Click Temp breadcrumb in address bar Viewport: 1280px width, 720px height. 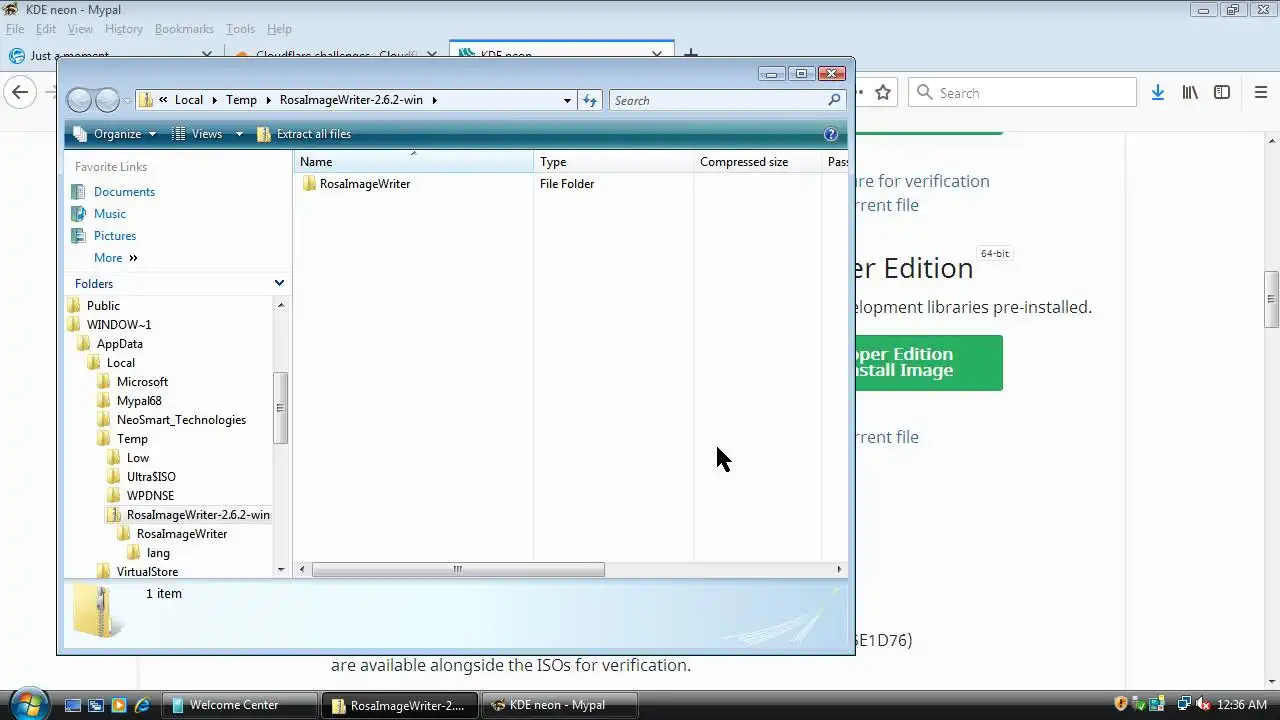click(241, 100)
